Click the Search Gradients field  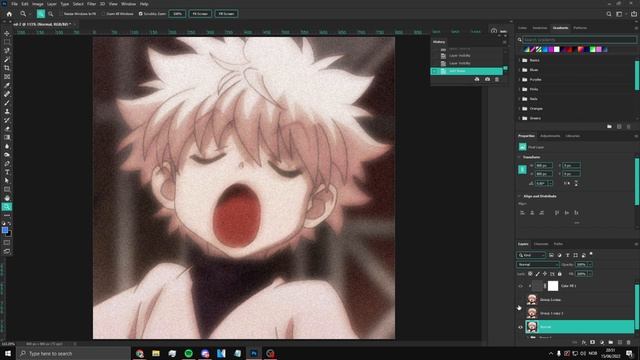[x=579, y=40]
